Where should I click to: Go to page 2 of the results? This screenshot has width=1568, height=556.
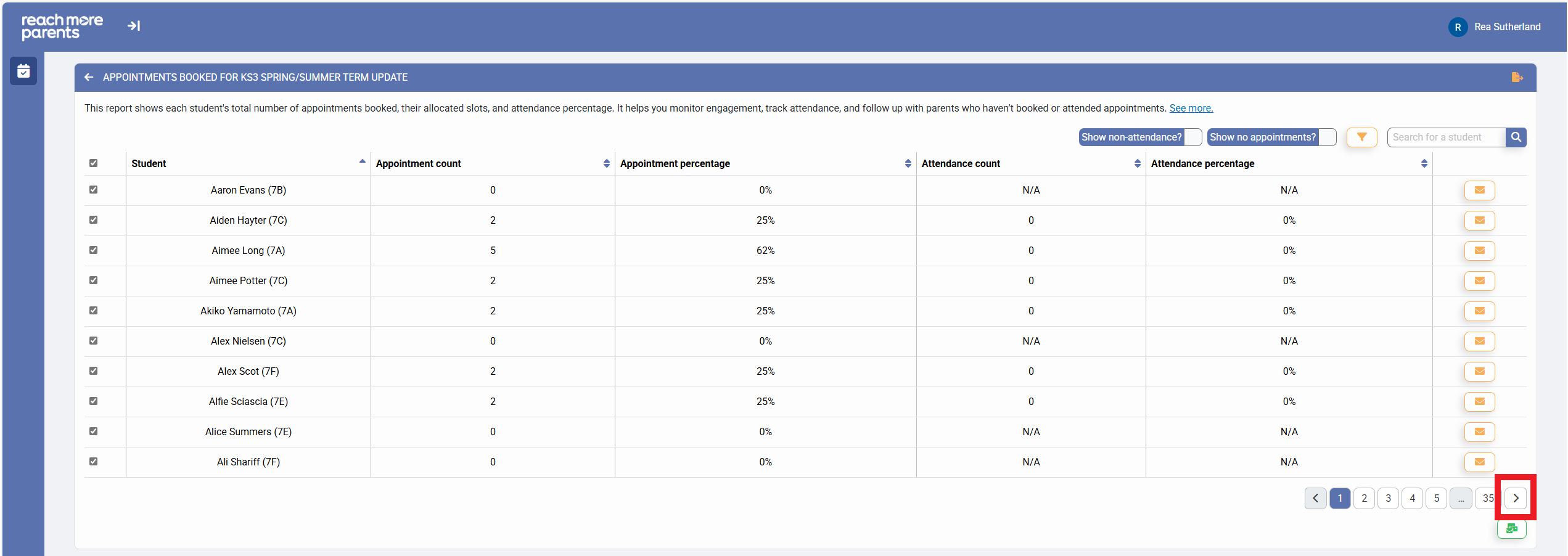point(1364,498)
